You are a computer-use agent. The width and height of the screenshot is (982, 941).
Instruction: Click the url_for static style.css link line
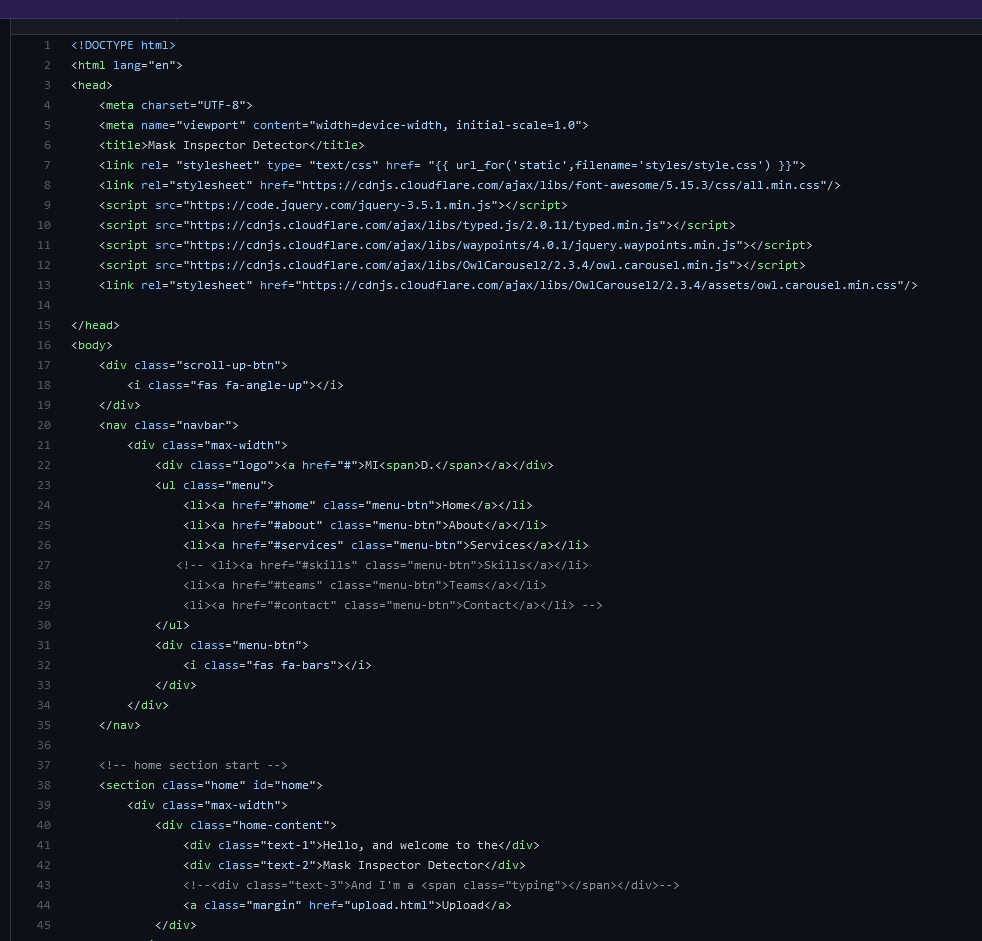[452, 165]
